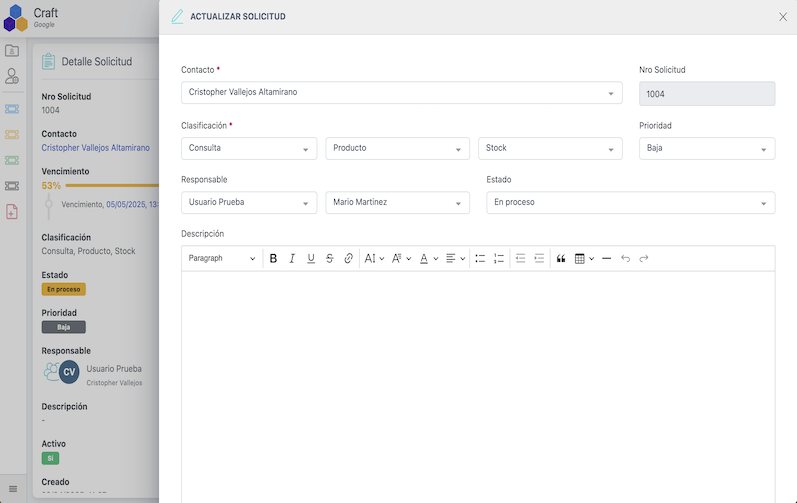Open the Estado dropdown showing En proceso
The image size is (797, 503).
click(x=631, y=202)
